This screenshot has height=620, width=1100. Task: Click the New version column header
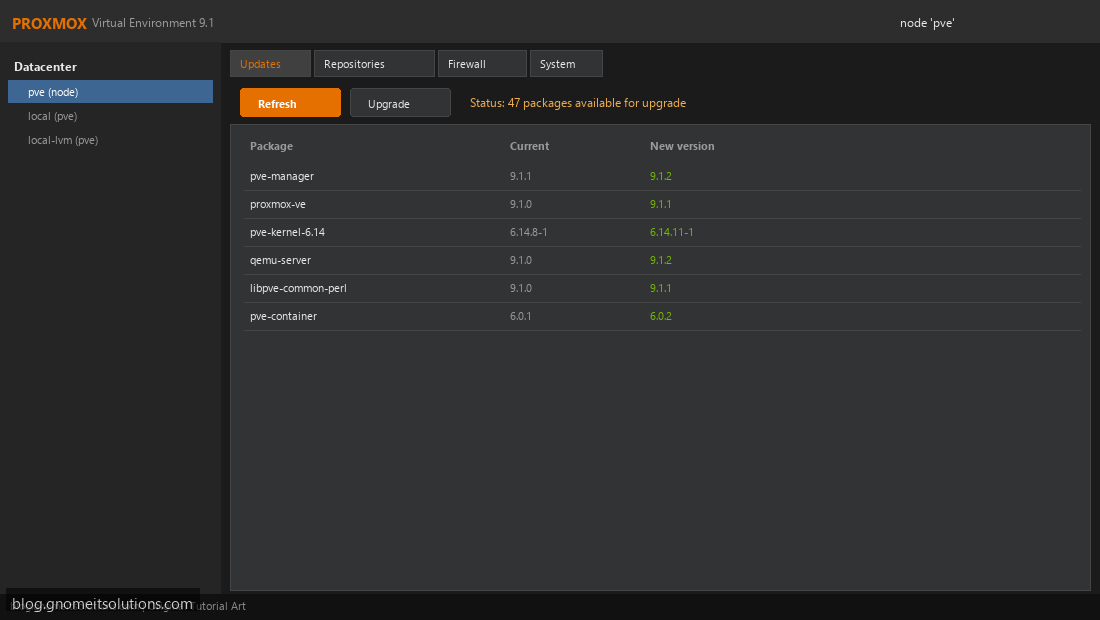point(682,146)
